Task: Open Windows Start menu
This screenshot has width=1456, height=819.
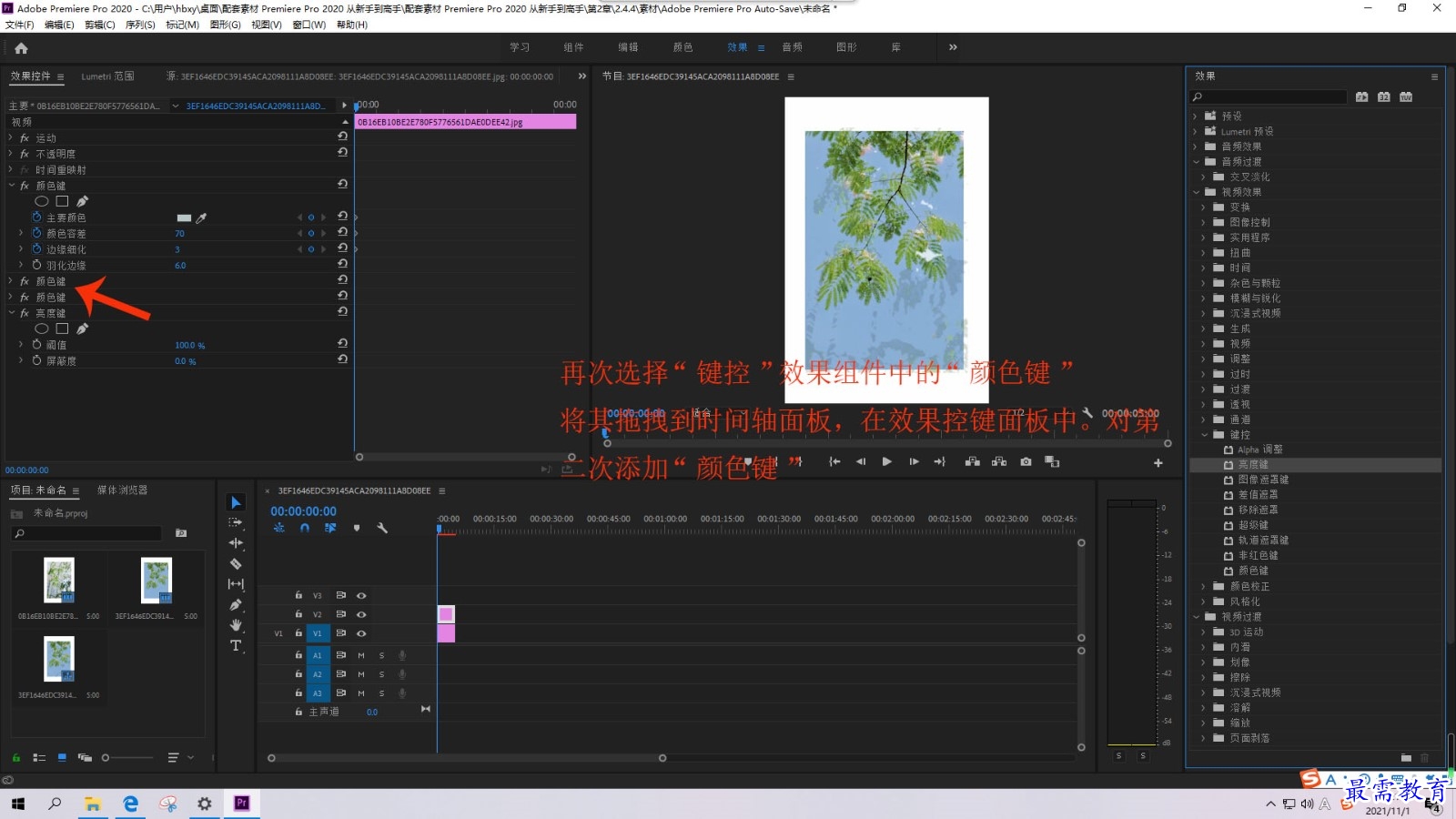Action: click(18, 804)
